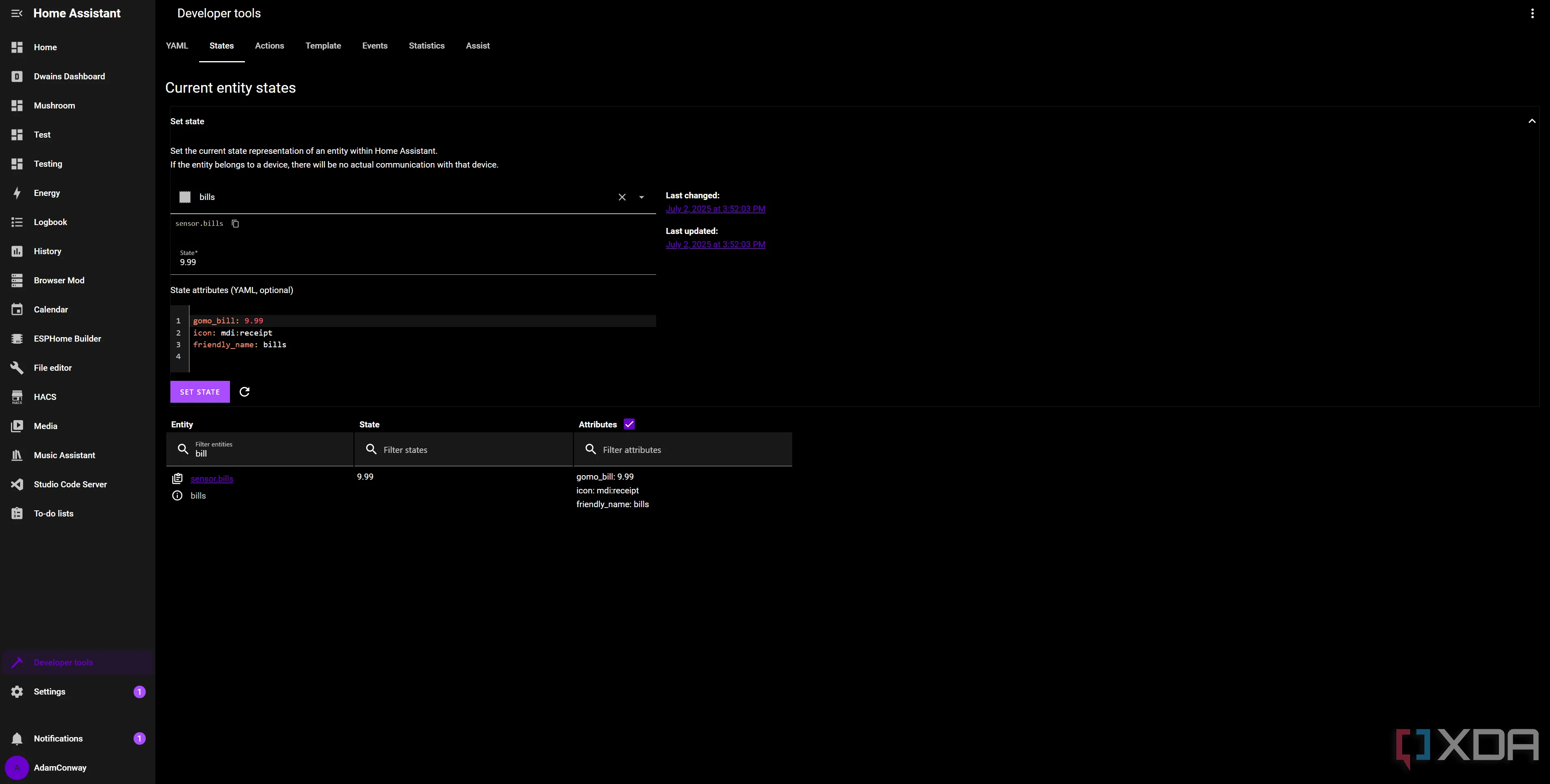Select friendly_name: bills text in table

pos(612,504)
